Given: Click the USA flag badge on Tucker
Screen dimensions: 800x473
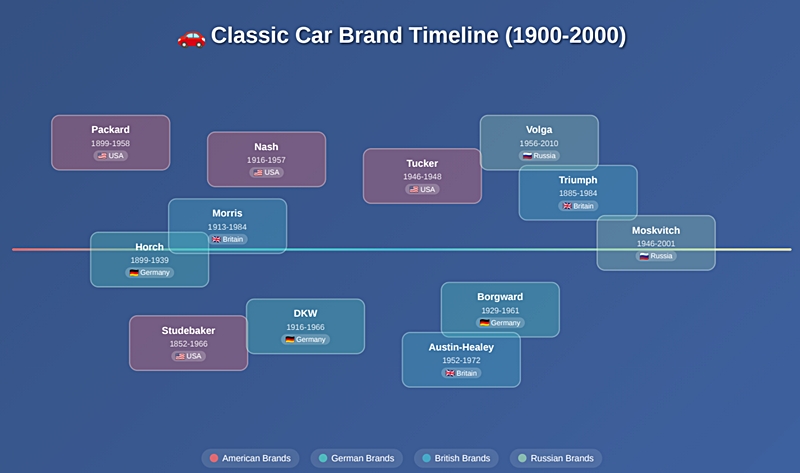Looking at the screenshot, I should pos(422,189).
